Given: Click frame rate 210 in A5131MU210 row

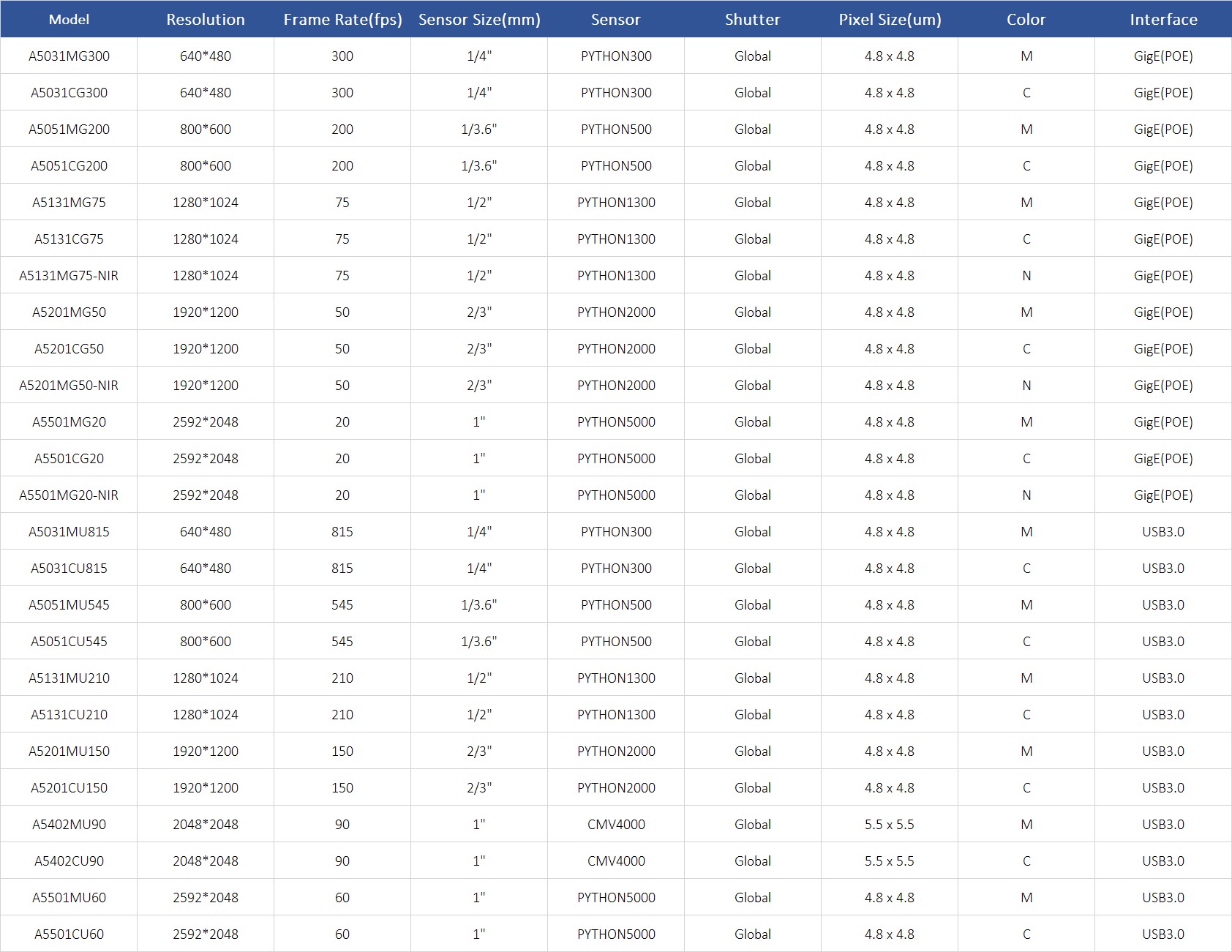Looking at the screenshot, I should 342,678.
